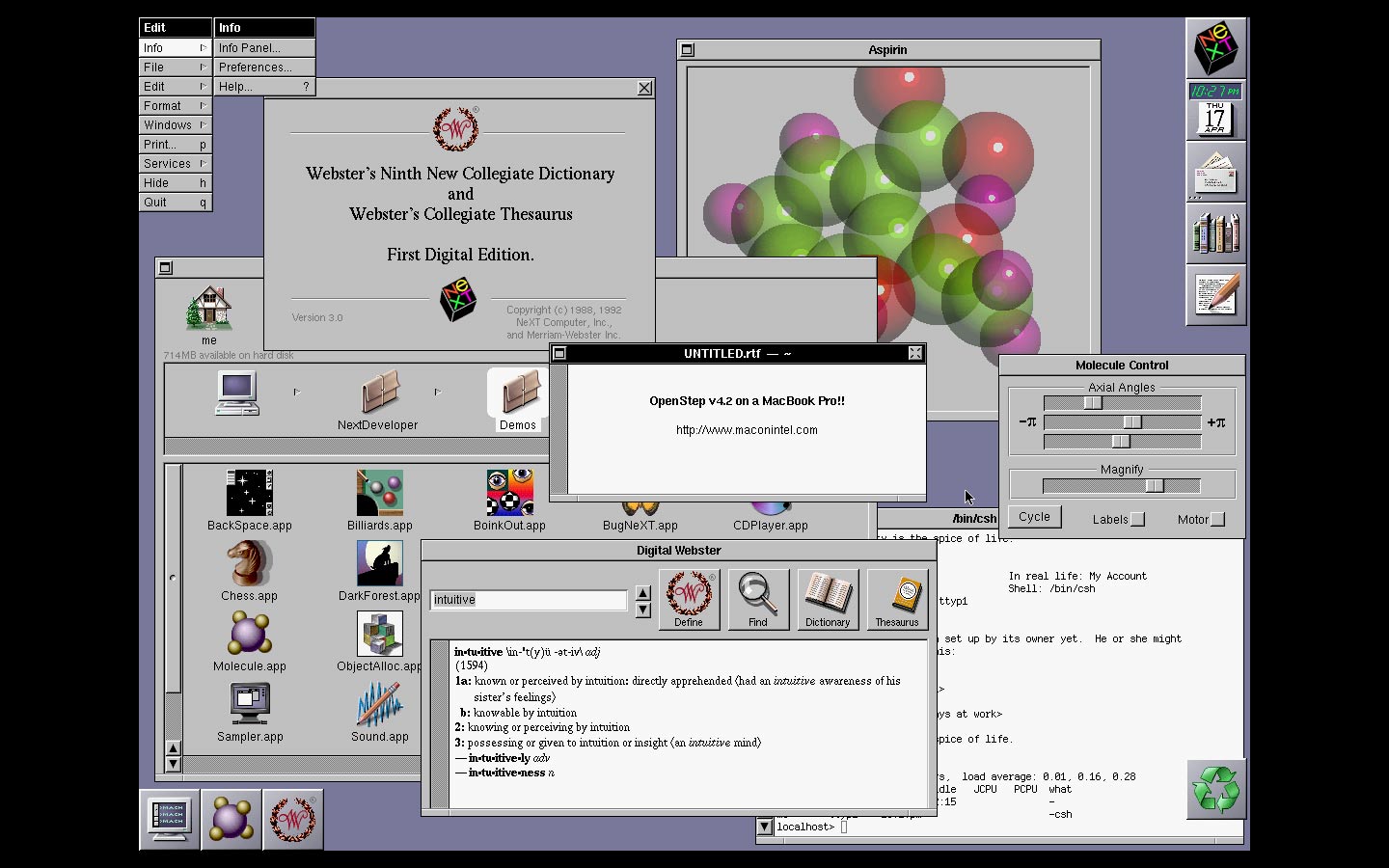1389x868 pixels.
Task: Expand the Services submenu
Action: click(176, 163)
